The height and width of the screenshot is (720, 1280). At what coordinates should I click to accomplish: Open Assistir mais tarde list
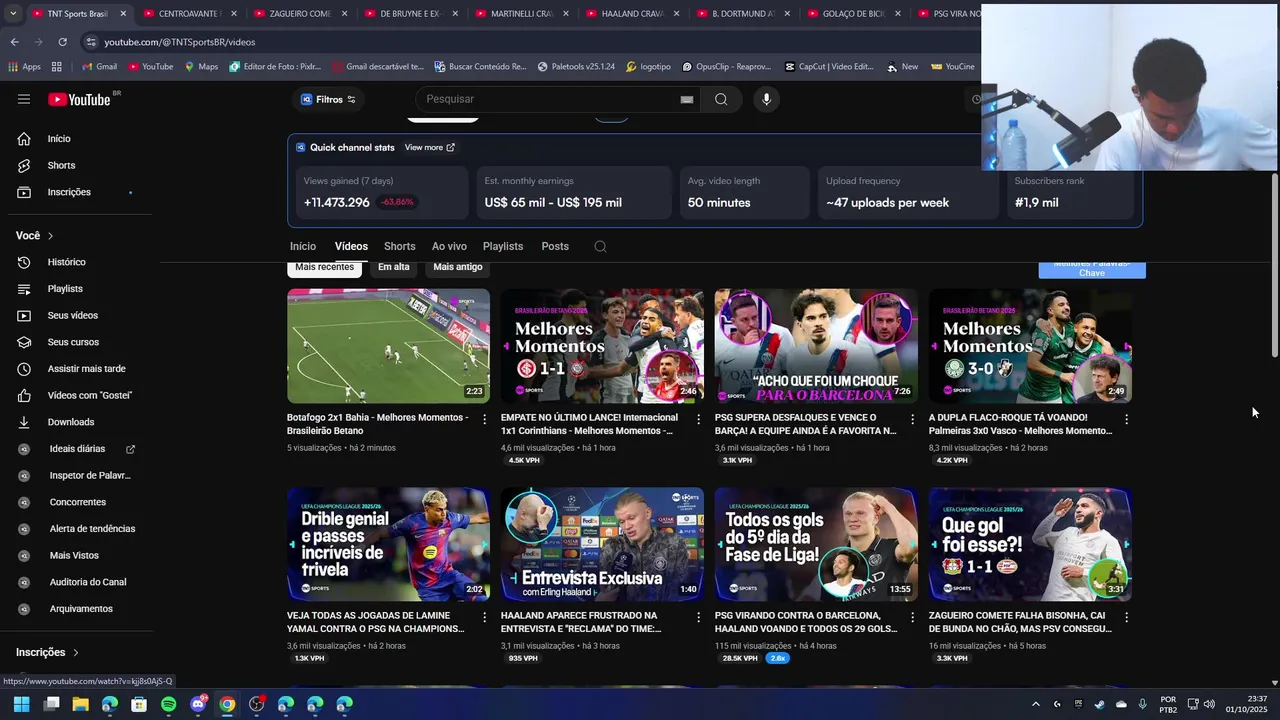click(x=86, y=369)
